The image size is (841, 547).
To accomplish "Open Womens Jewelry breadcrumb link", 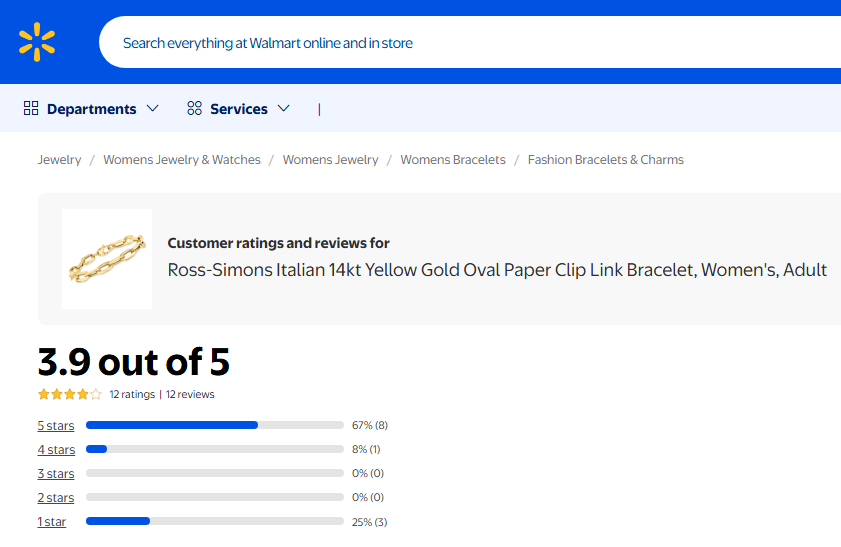I will pyautogui.click(x=330, y=160).
